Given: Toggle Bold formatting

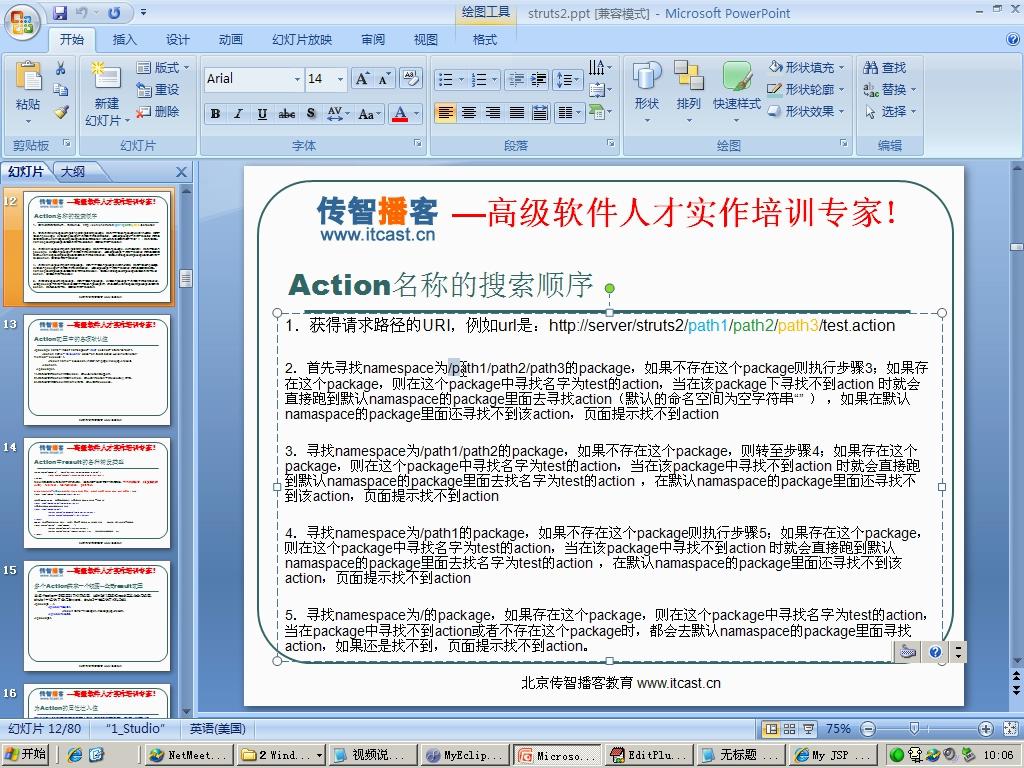Looking at the screenshot, I should (215, 114).
